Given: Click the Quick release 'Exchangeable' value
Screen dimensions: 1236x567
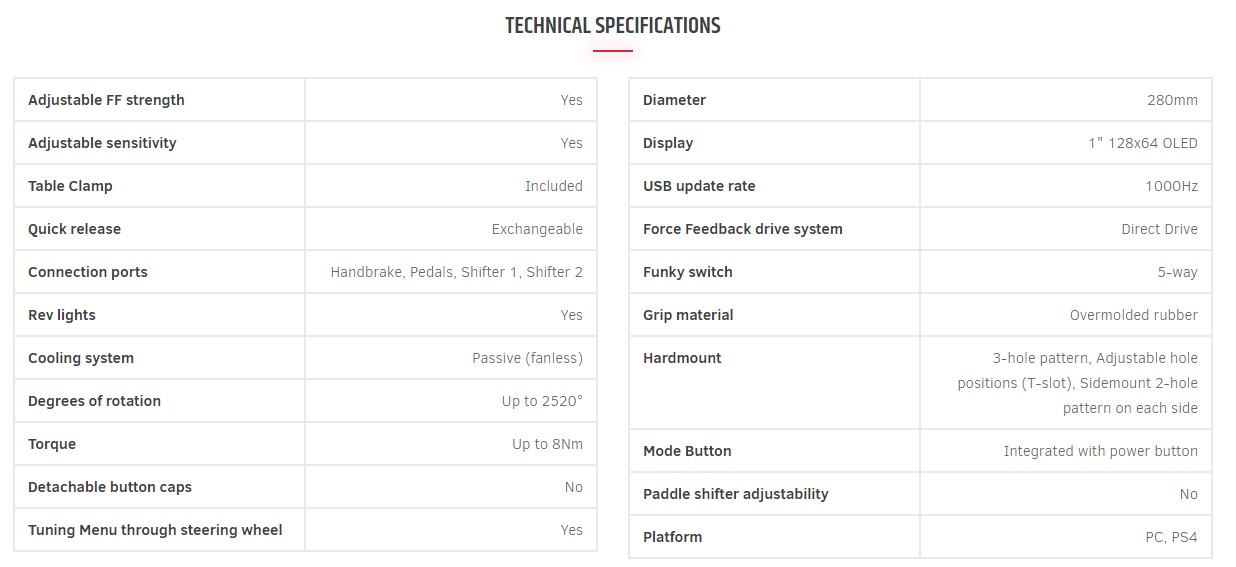Looking at the screenshot, I should [537, 229].
